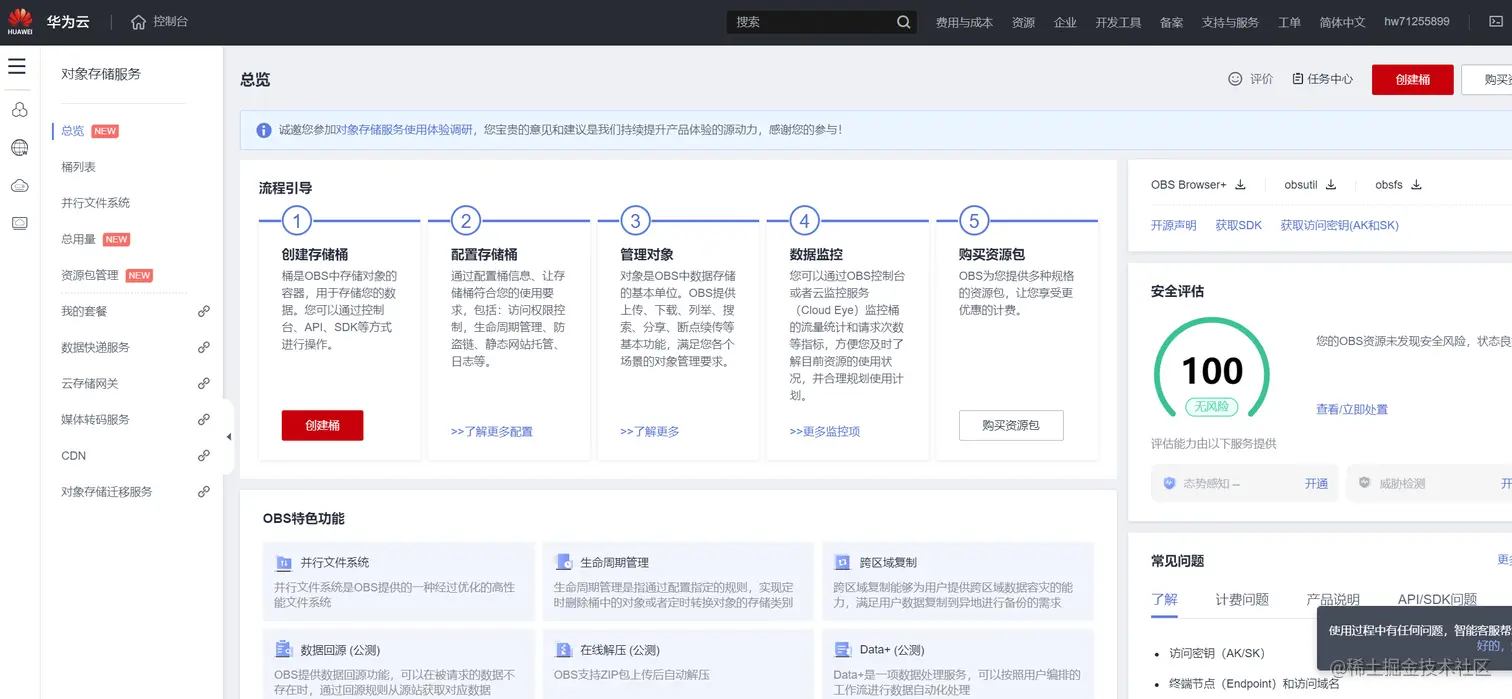Viewport: 1512px width, 699px height.
Task: Click 创建桶 button in step 1 card
Action: pyautogui.click(x=322, y=425)
